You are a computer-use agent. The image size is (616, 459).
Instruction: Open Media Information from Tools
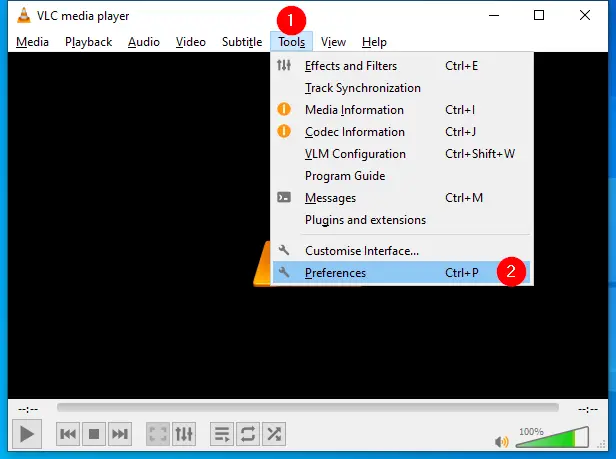pos(402,110)
